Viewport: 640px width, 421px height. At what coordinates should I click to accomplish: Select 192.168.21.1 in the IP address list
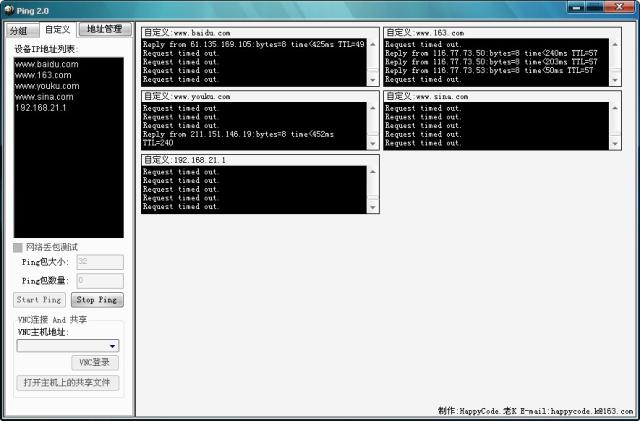click(40, 108)
